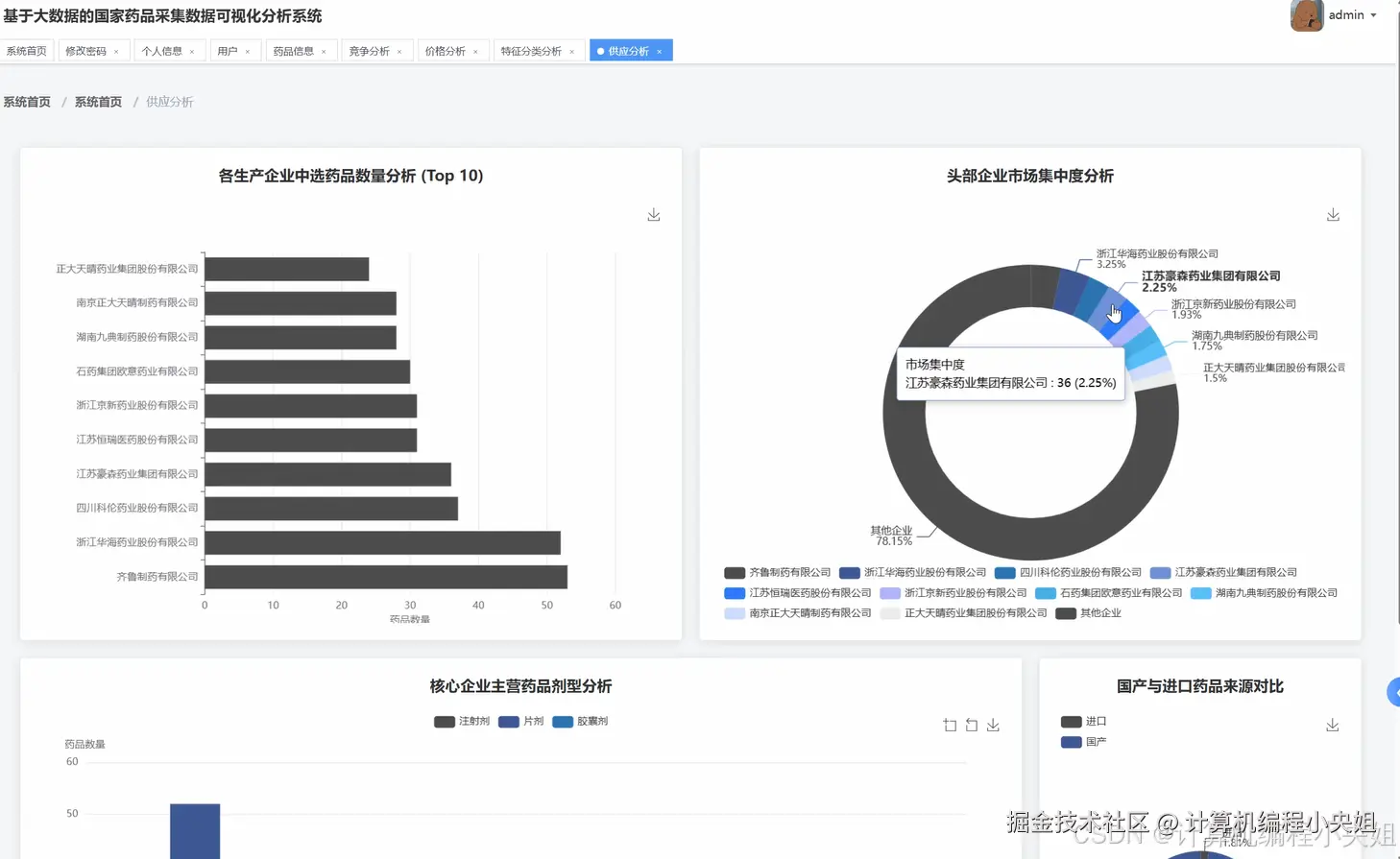Viewport: 1400px width, 859px height.
Task: Open the 竞争分析 tab
Action: pos(370,50)
